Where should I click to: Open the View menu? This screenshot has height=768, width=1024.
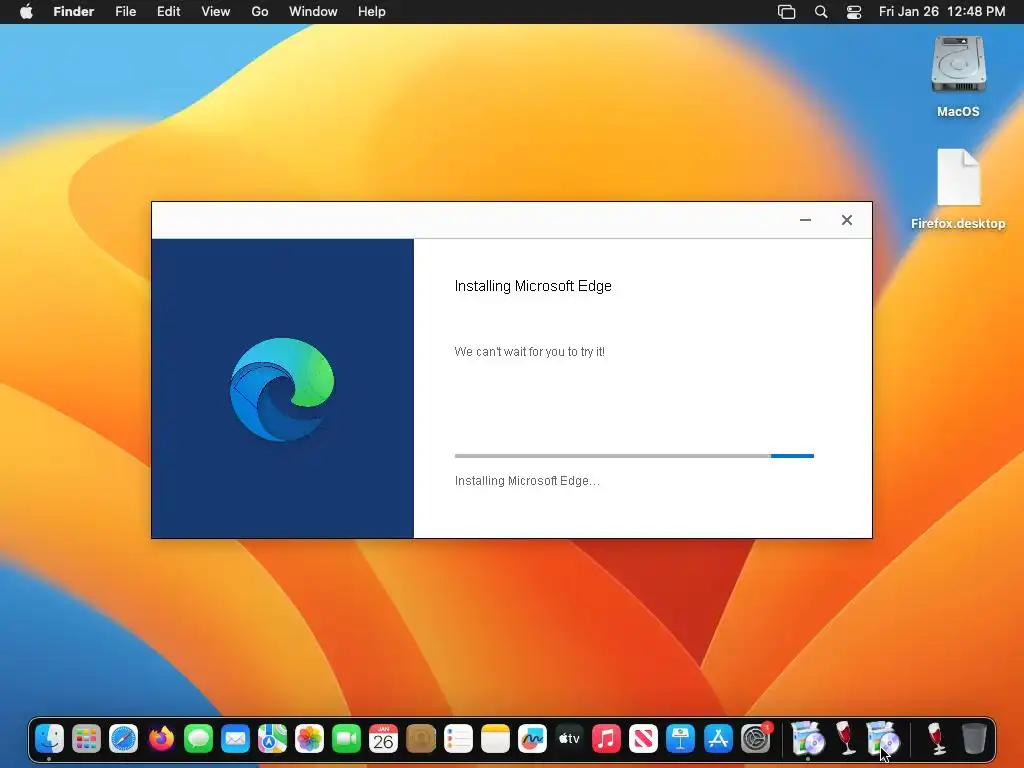pos(216,12)
